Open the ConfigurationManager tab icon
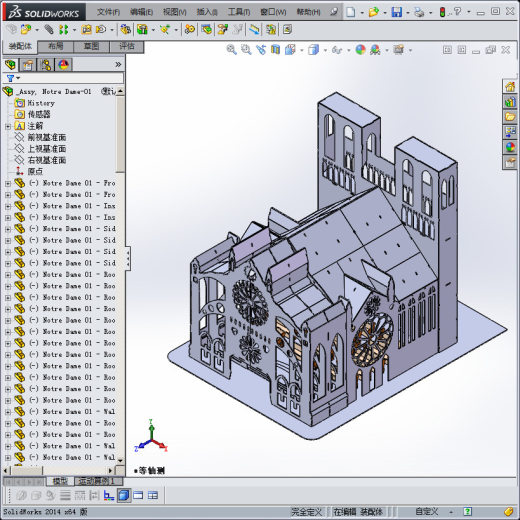 (46, 64)
